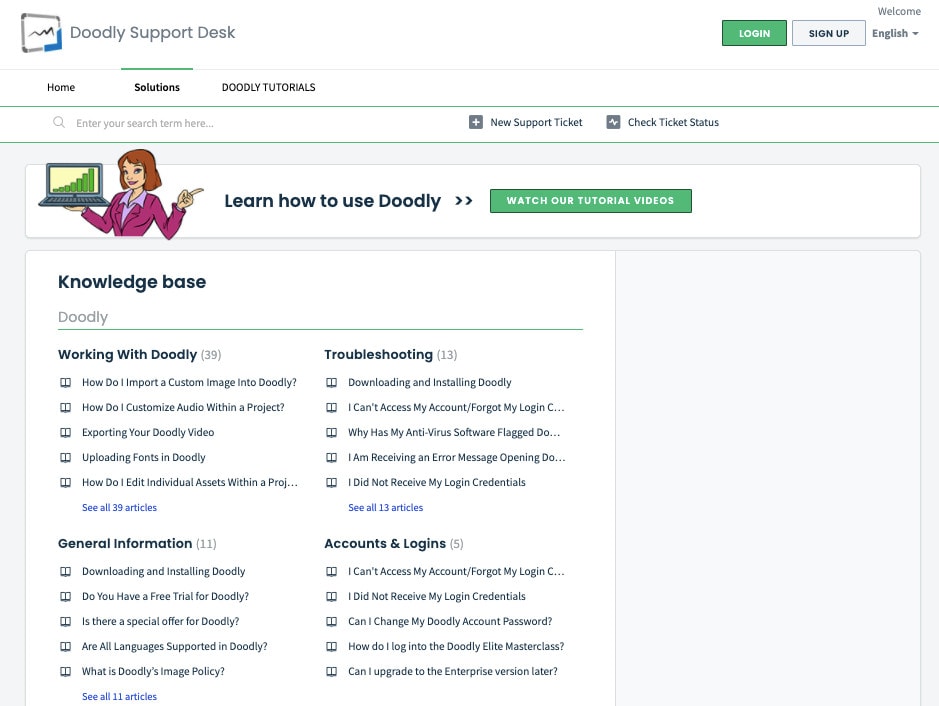Screen dimensions: 939x706
Task: Open Do You Have a Free Trial article
Action: click(165, 597)
